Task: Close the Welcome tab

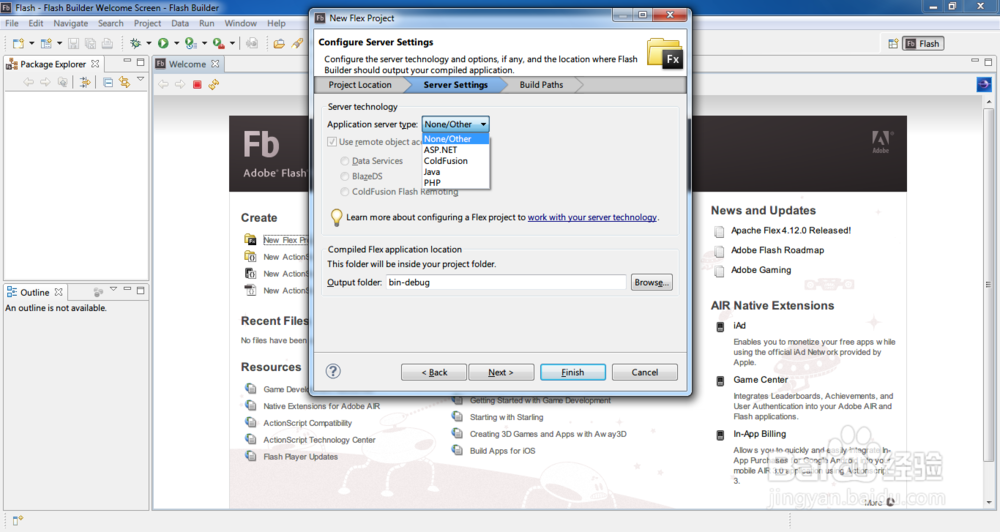Action: (215, 64)
